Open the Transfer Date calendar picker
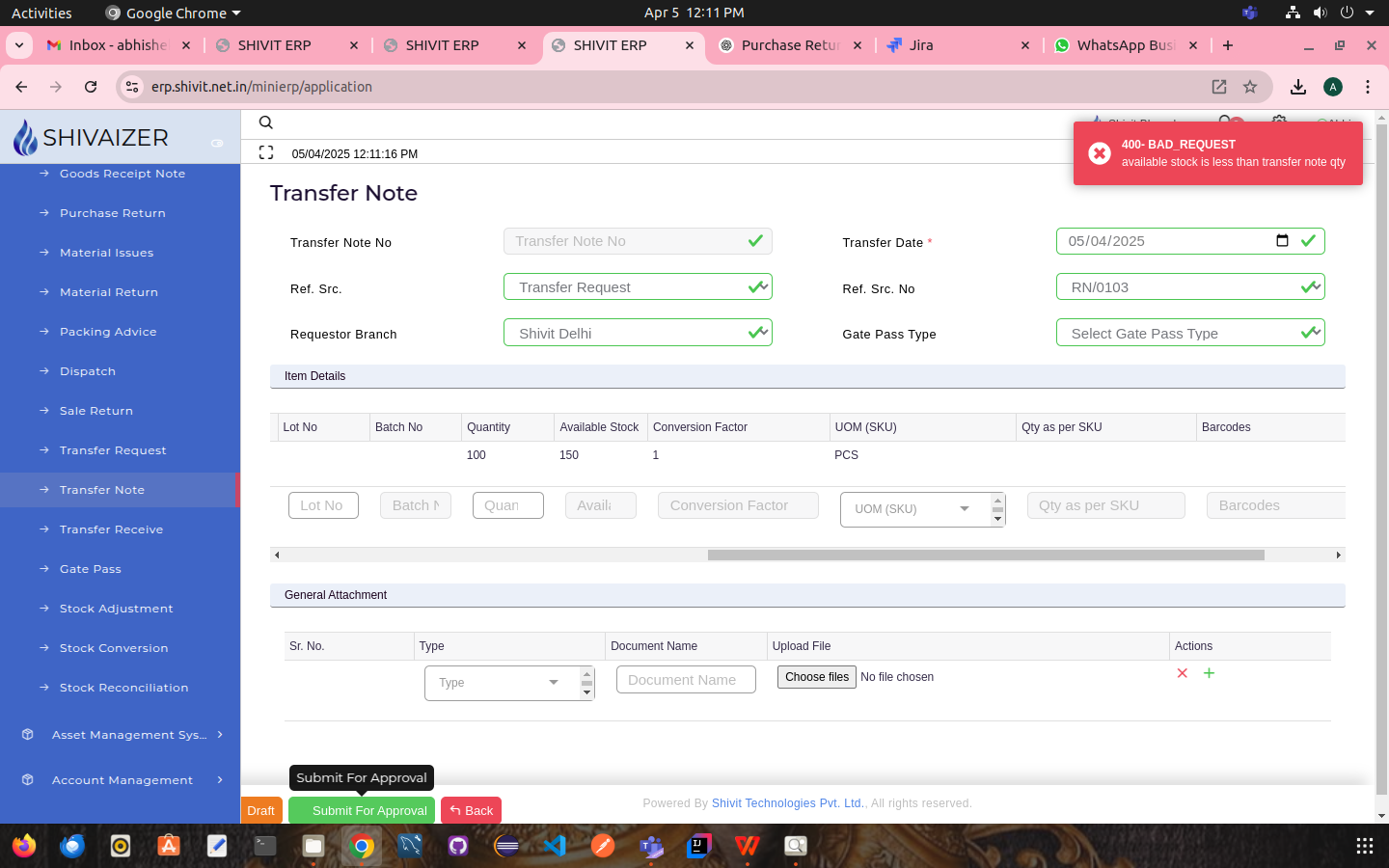This screenshot has width=1389, height=868. (x=1282, y=241)
